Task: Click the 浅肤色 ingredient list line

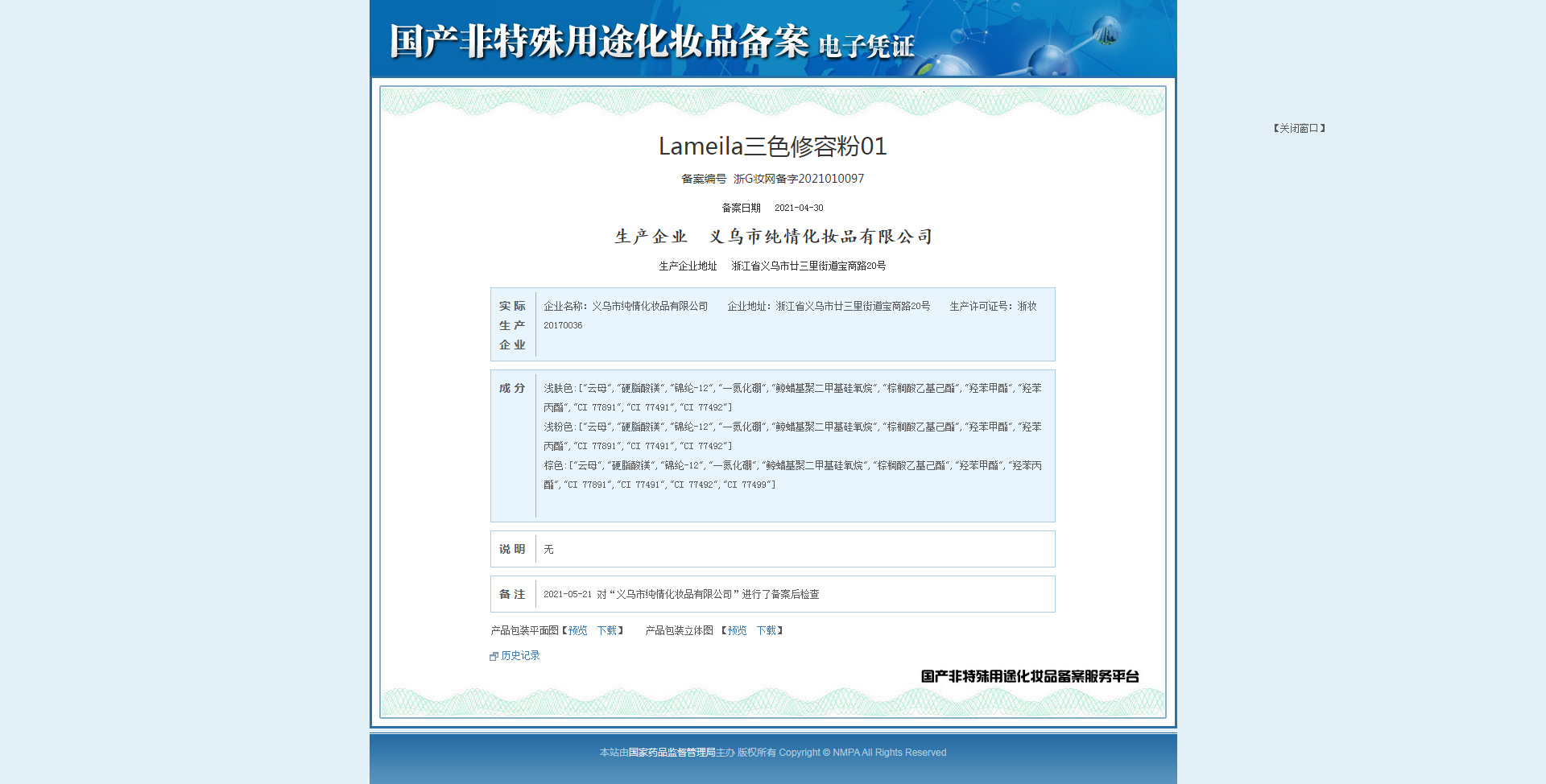Action: [792, 398]
